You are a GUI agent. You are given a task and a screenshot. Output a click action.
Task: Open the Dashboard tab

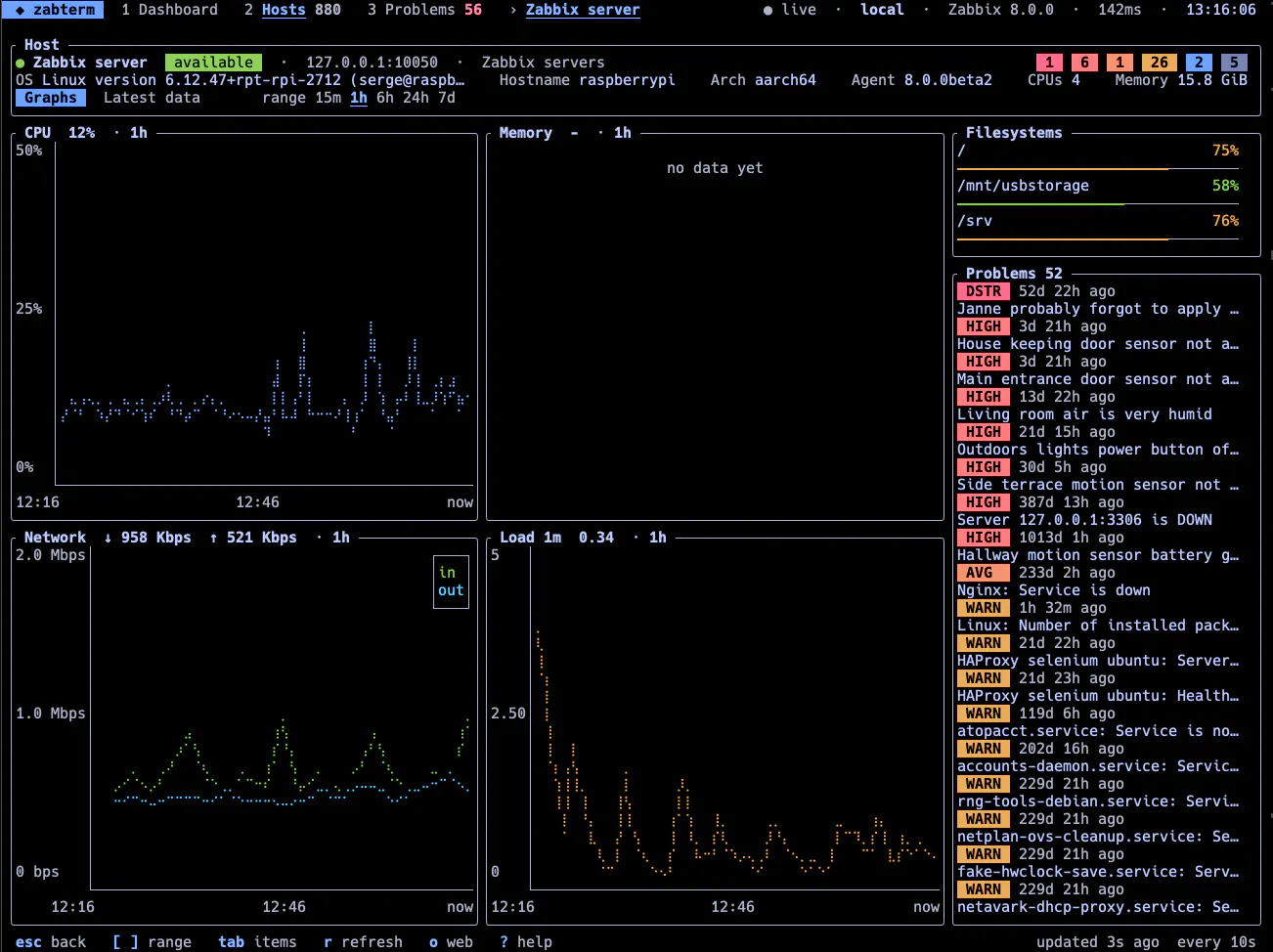click(x=169, y=10)
